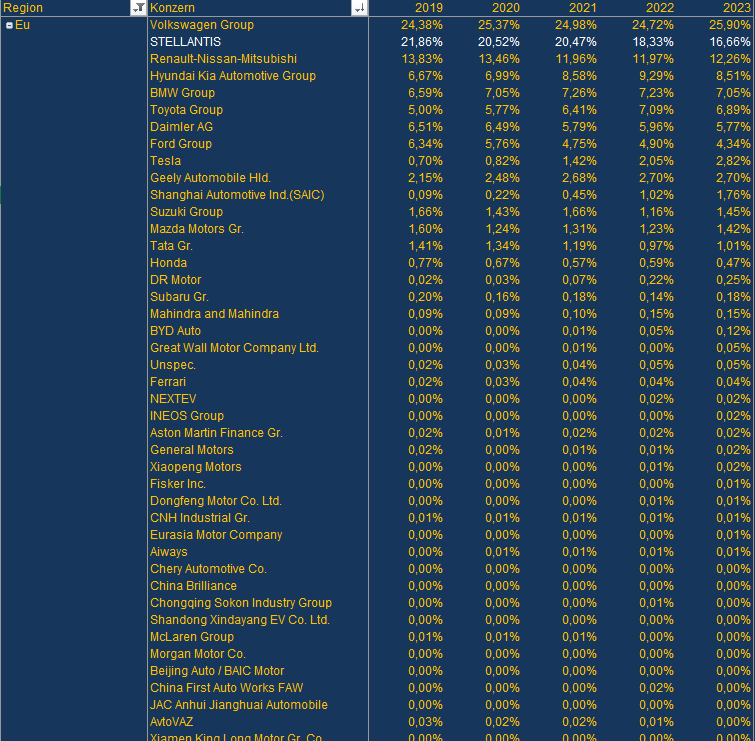The width and height of the screenshot is (755, 741).
Task: Select Shandong Xindayang EV Co. Ltd. cell
Action: tap(240, 620)
